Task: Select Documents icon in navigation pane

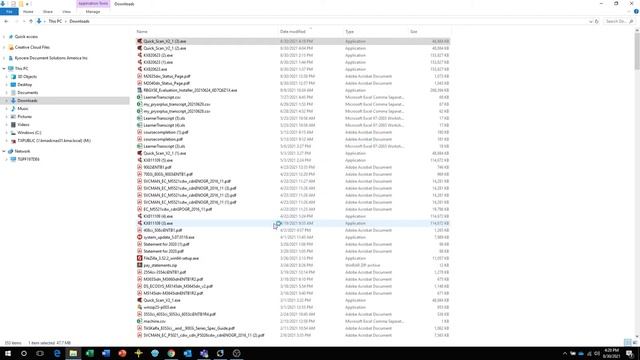Action: 13,93
